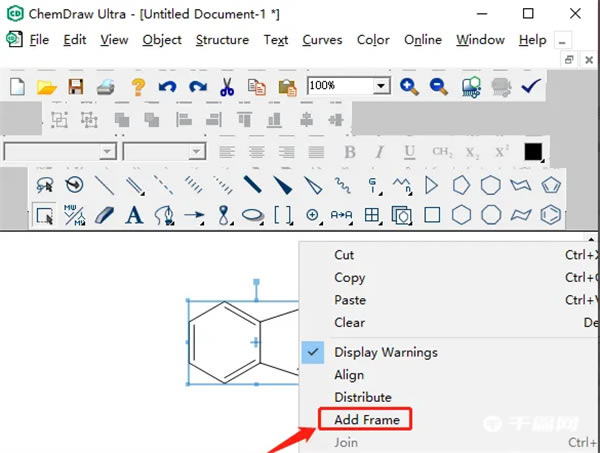Click the check structure checkmark icon
Screen dimensions: 600x453
(531, 86)
